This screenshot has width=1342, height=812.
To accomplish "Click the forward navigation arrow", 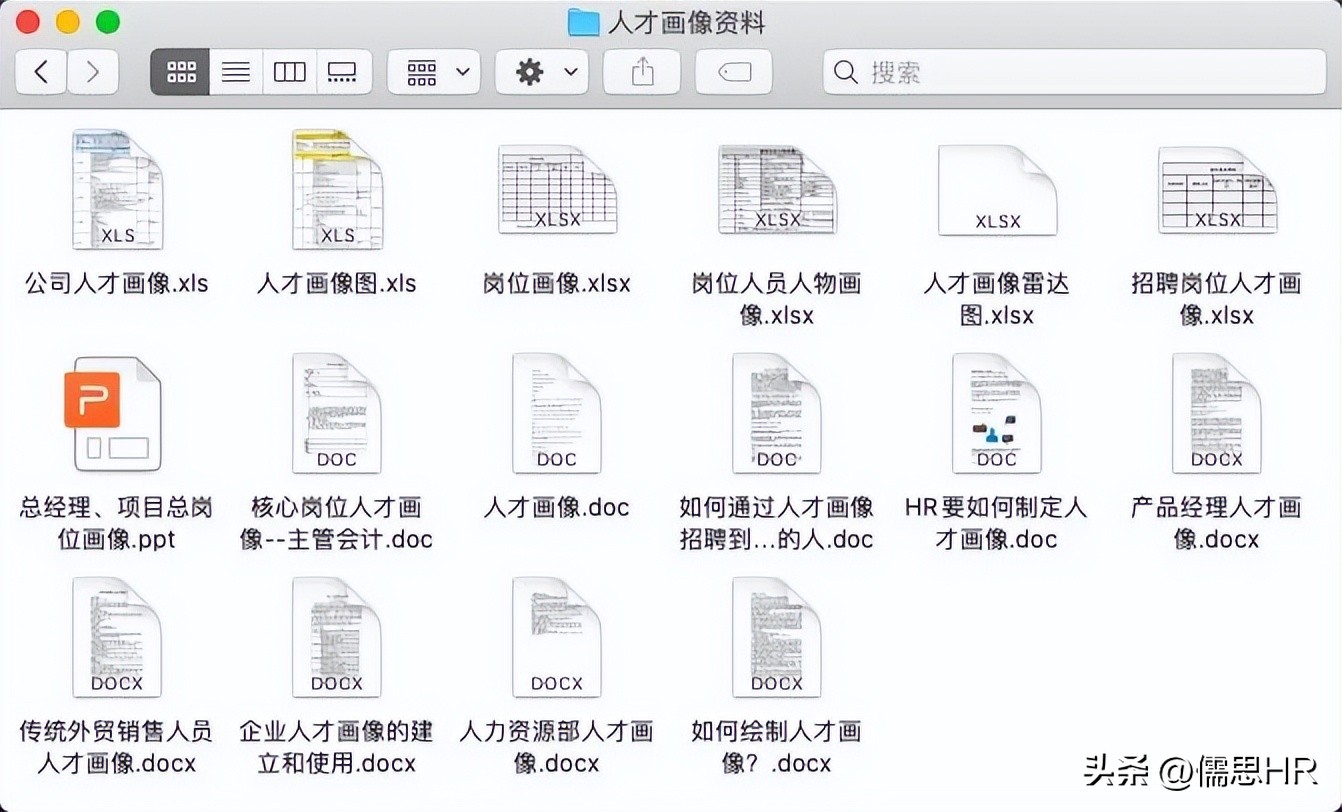I will (93, 71).
